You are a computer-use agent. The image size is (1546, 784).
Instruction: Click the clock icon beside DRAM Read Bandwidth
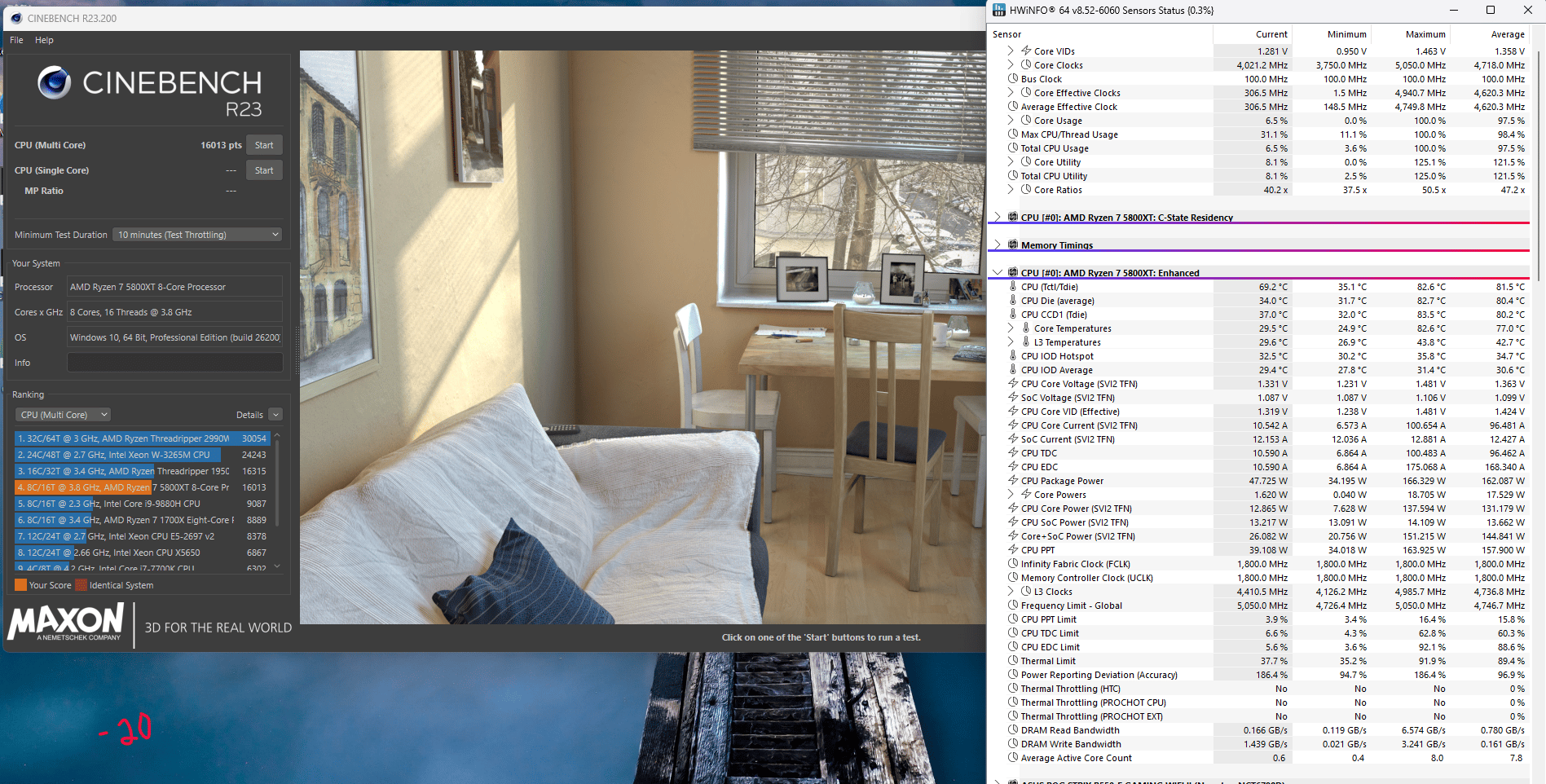1013,730
